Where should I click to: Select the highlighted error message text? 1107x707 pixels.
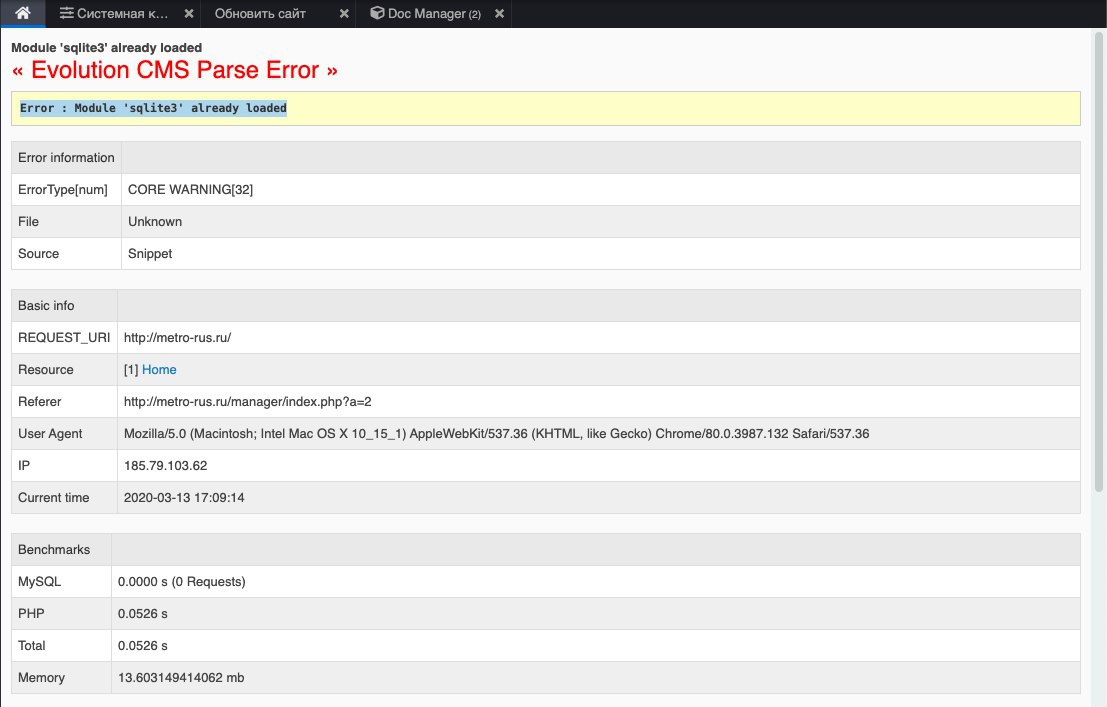pos(153,108)
